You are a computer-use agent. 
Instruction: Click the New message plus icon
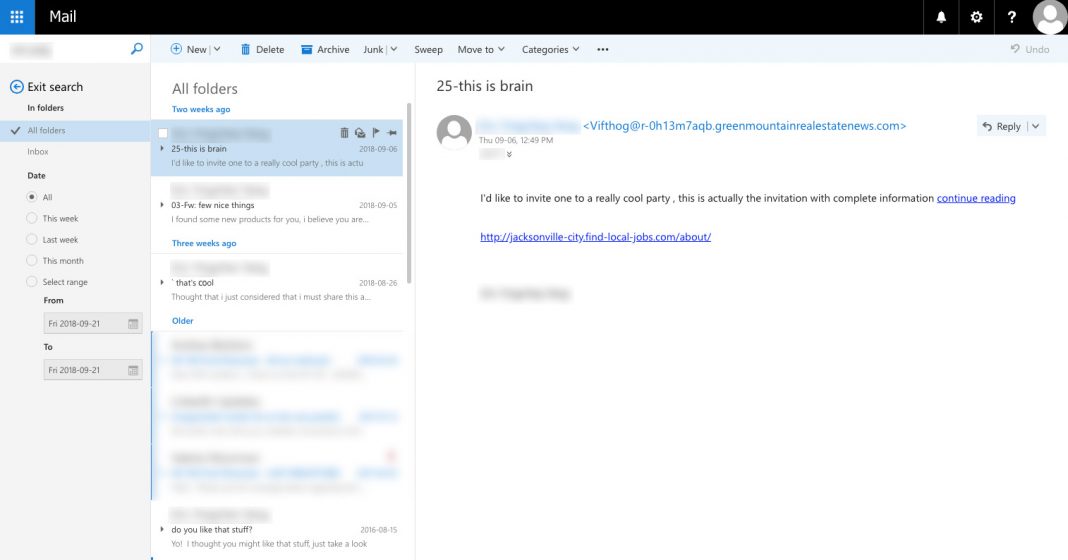(176, 49)
